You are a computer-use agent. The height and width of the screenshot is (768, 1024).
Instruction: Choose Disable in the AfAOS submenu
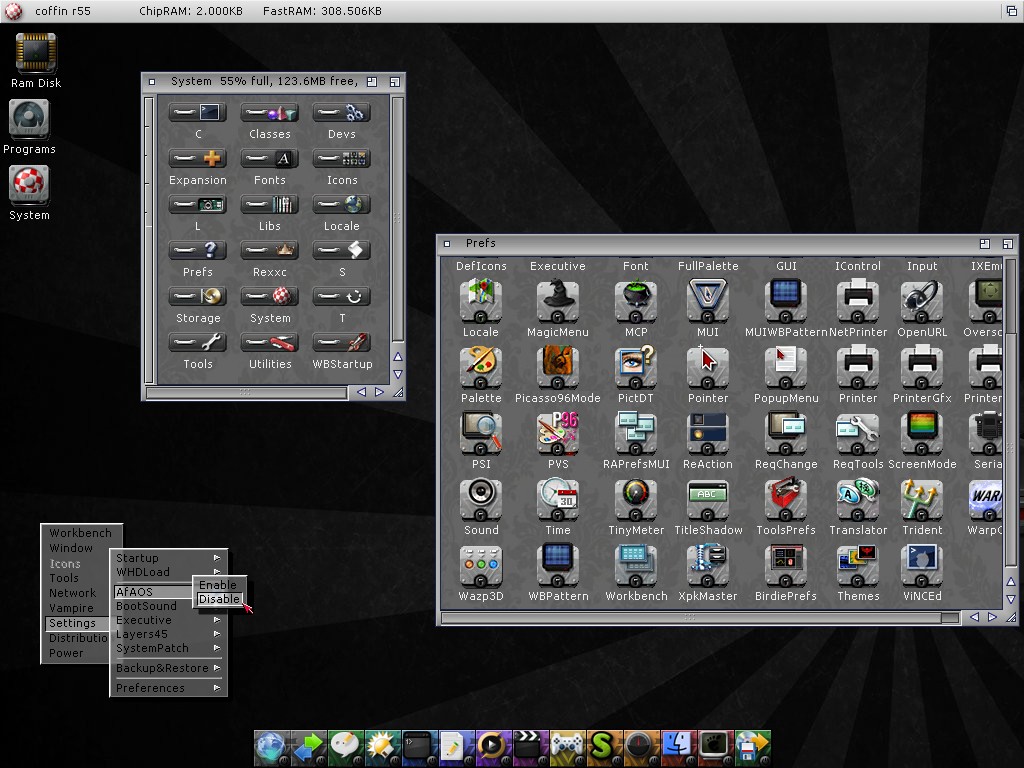click(219, 599)
